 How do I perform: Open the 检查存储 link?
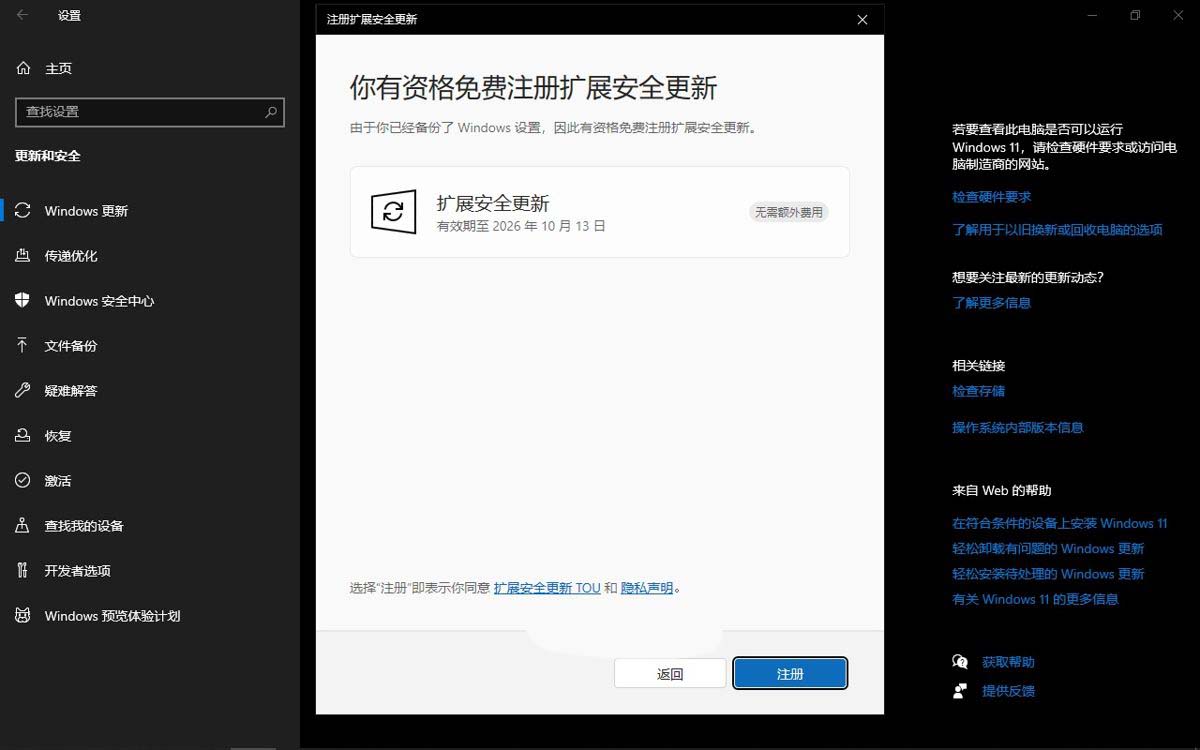tap(978, 391)
